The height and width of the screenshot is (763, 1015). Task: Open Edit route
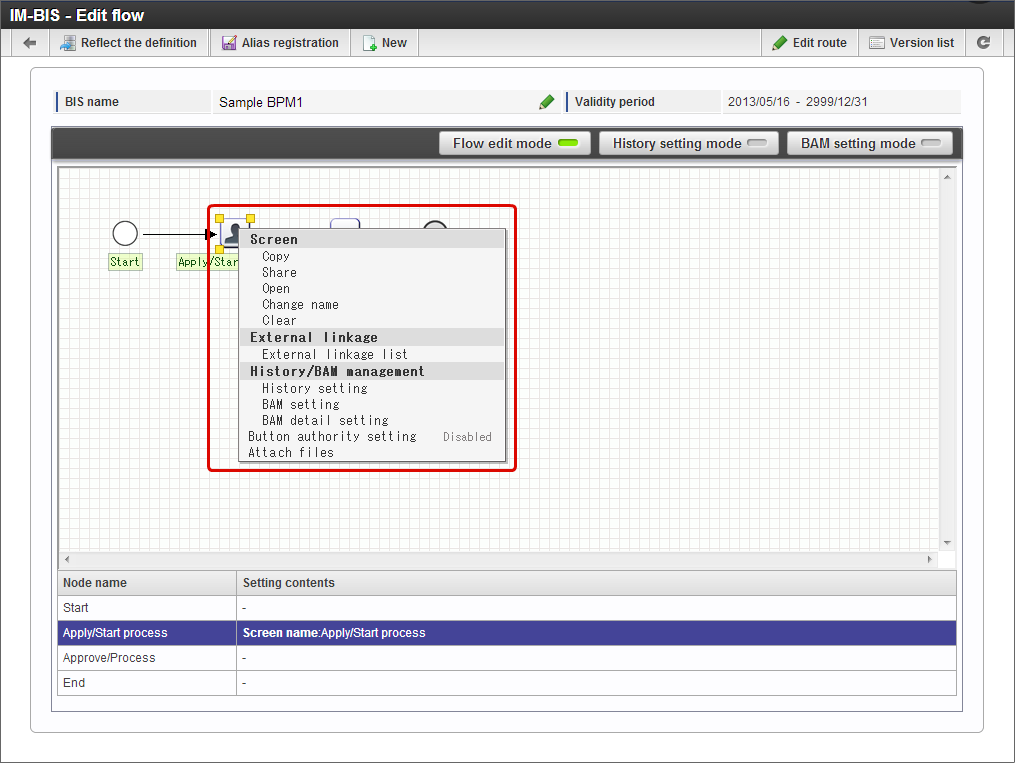pyautogui.click(x=809, y=43)
